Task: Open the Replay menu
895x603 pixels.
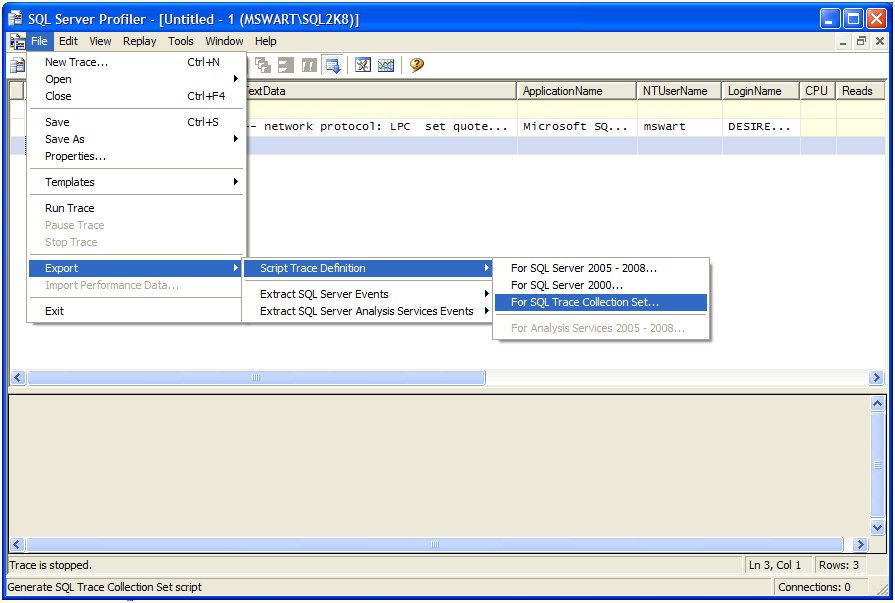Action: click(139, 41)
